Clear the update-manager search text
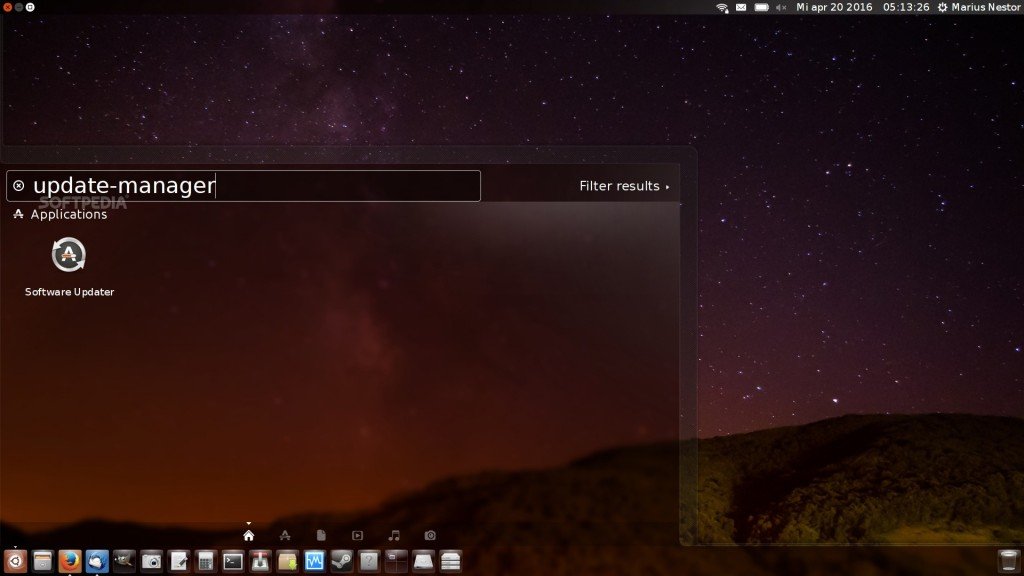This screenshot has height=576, width=1024. click(x=19, y=186)
